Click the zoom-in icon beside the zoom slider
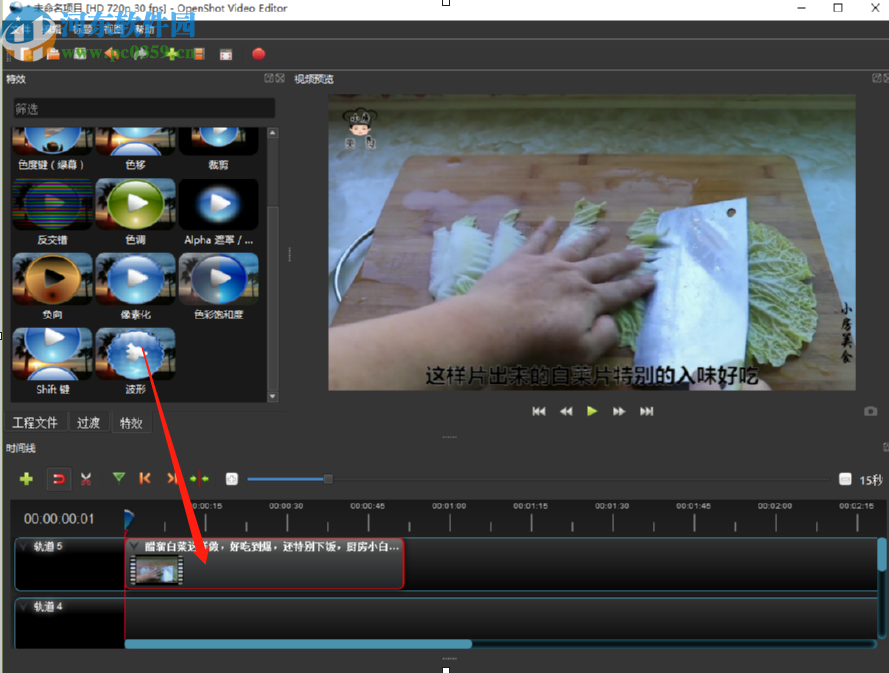 pyautogui.click(x=232, y=479)
